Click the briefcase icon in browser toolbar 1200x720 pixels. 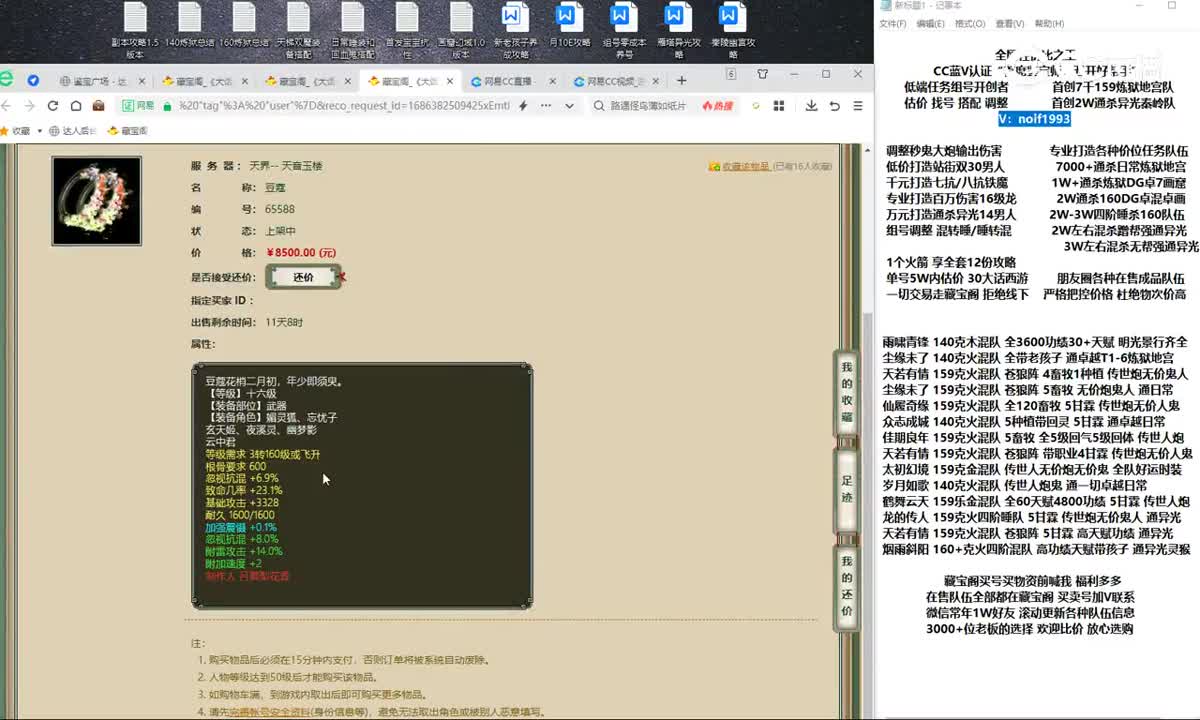click(98, 106)
